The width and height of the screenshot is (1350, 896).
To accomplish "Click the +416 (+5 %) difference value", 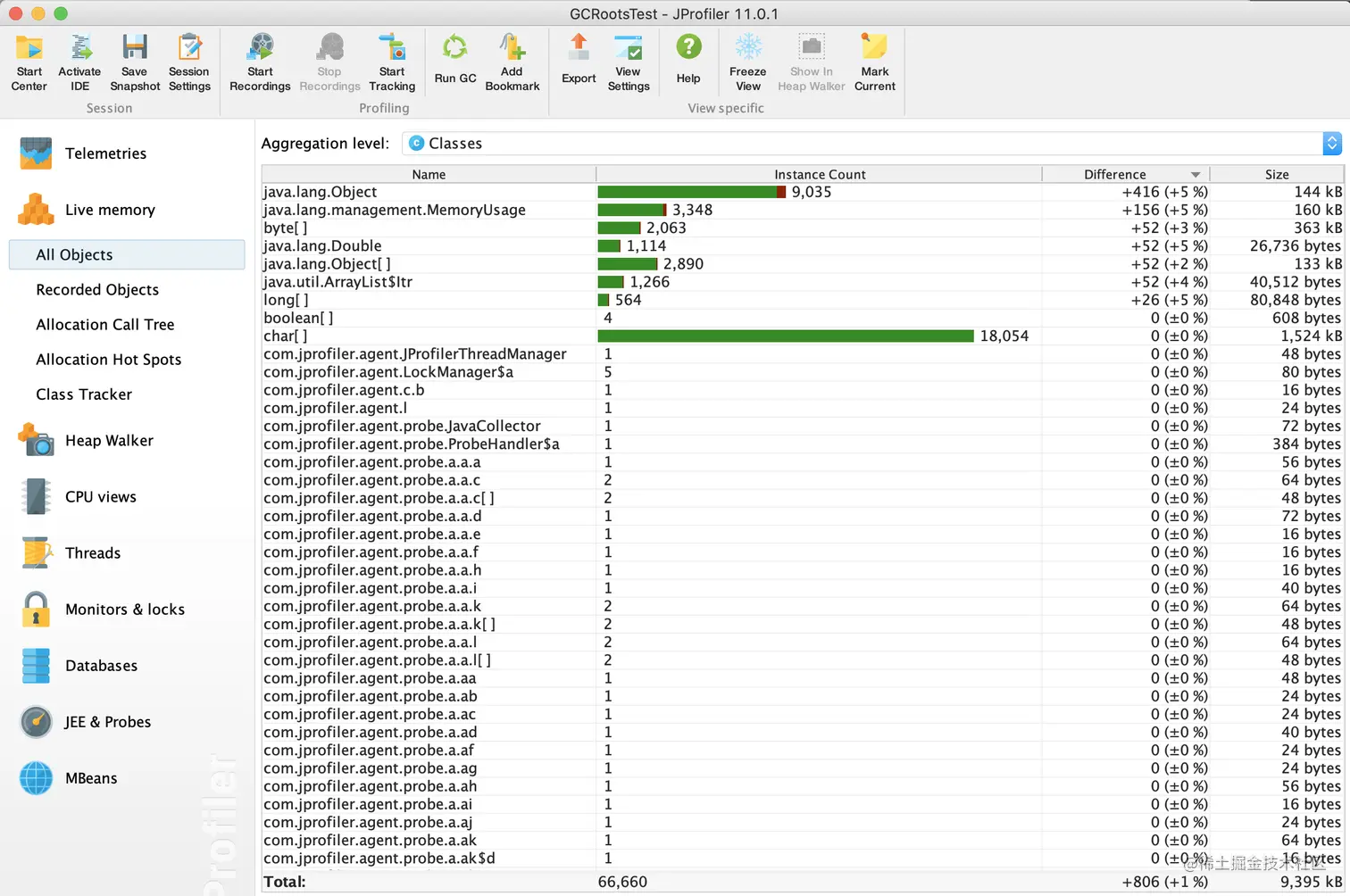I will [1164, 192].
